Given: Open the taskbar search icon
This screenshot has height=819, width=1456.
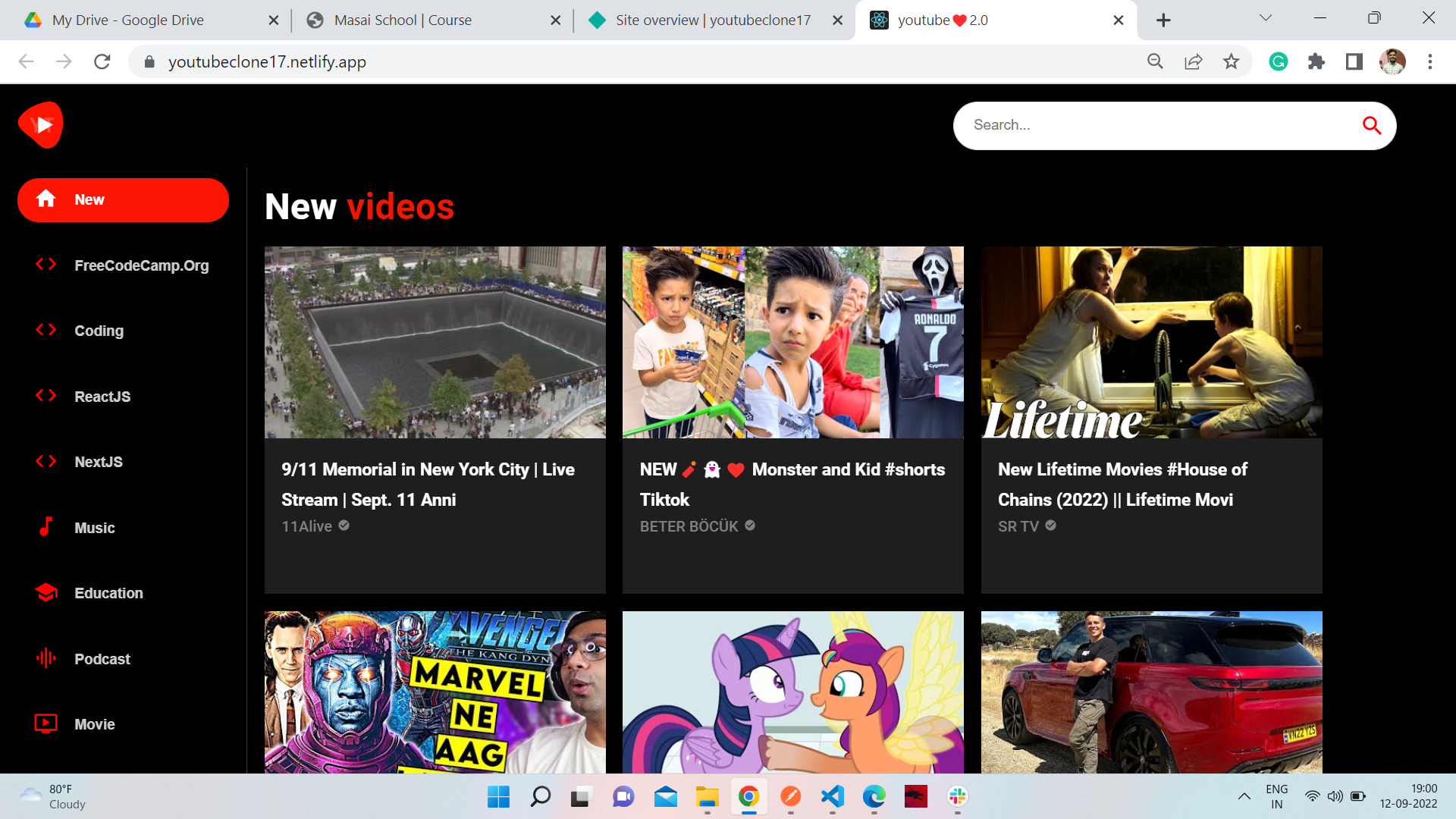Looking at the screenshot, I should pos(541,796).
